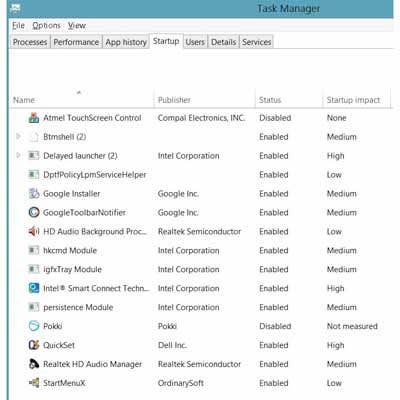This screenshot has width=400, height=400.
Task: Select the Atmel TouchScreen Control icon
Action: coord(34,118)
